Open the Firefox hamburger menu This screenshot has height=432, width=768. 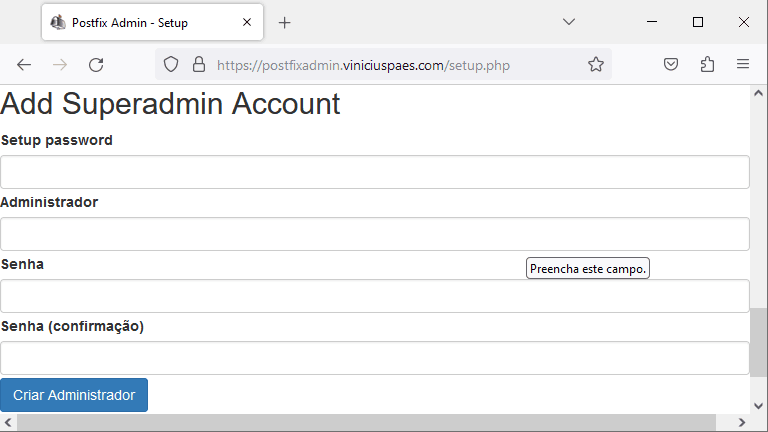[743, 64]
